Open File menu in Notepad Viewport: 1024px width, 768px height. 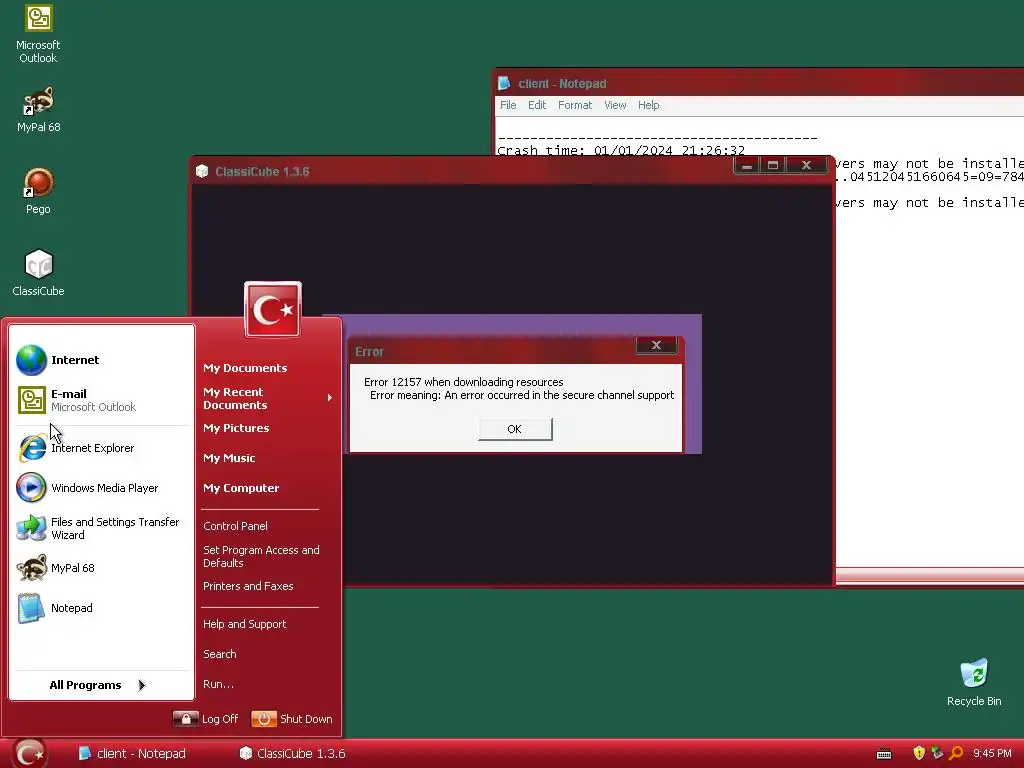[508, 105]
